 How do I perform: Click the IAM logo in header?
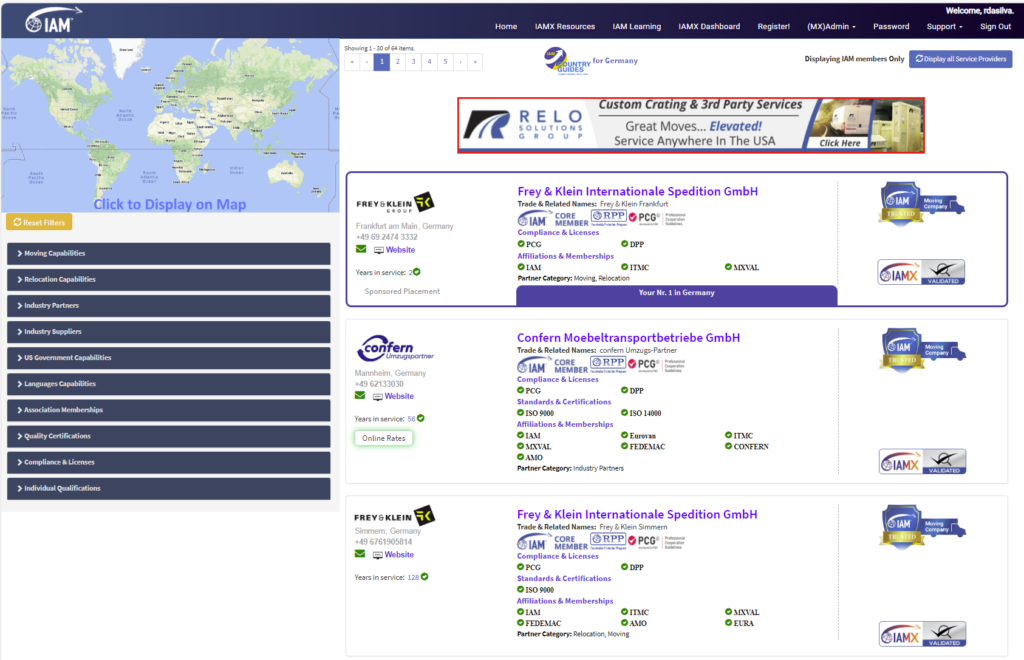[x=52, y=21]
